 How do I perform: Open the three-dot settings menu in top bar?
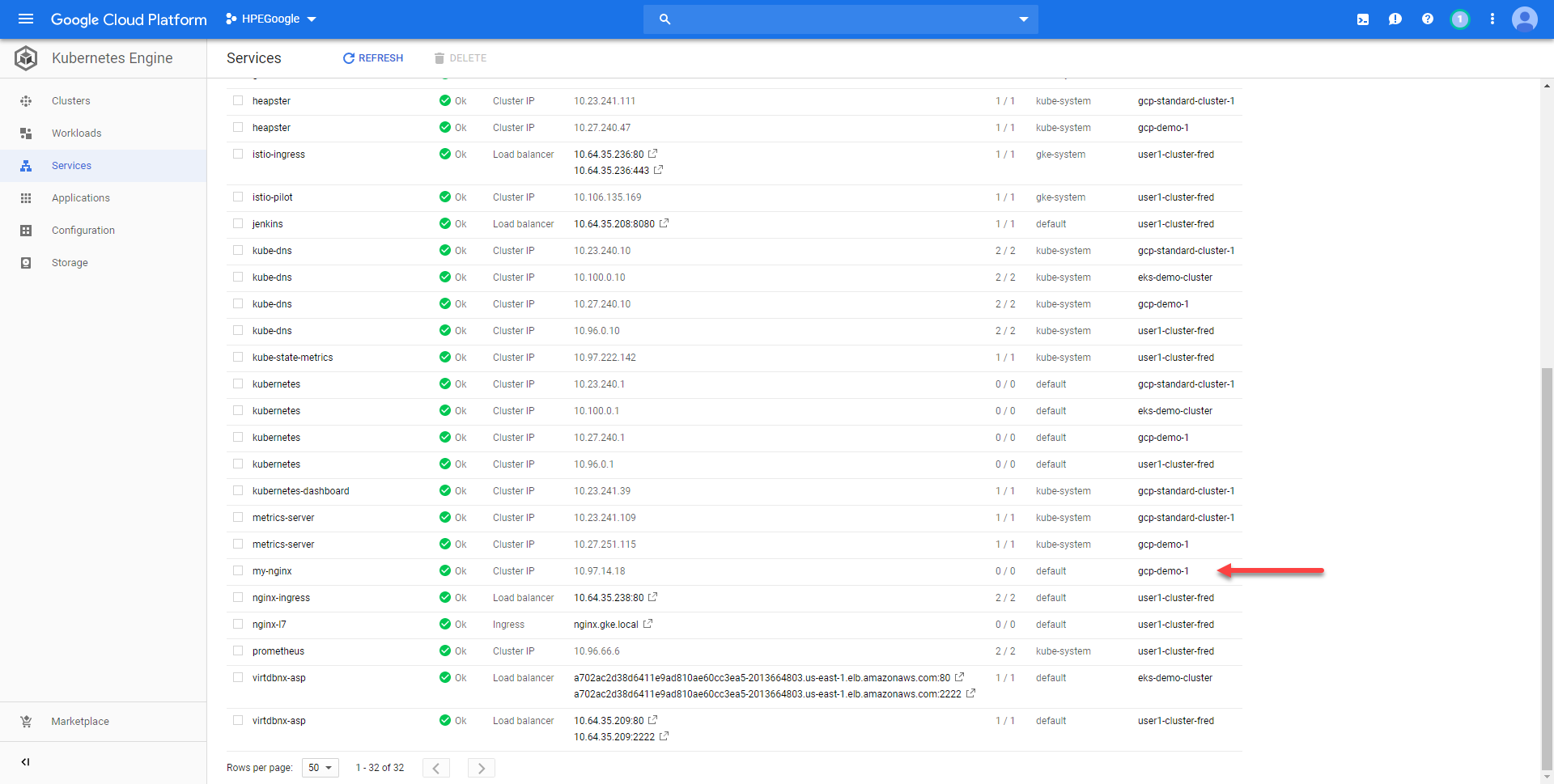[x=1492, y=19]
